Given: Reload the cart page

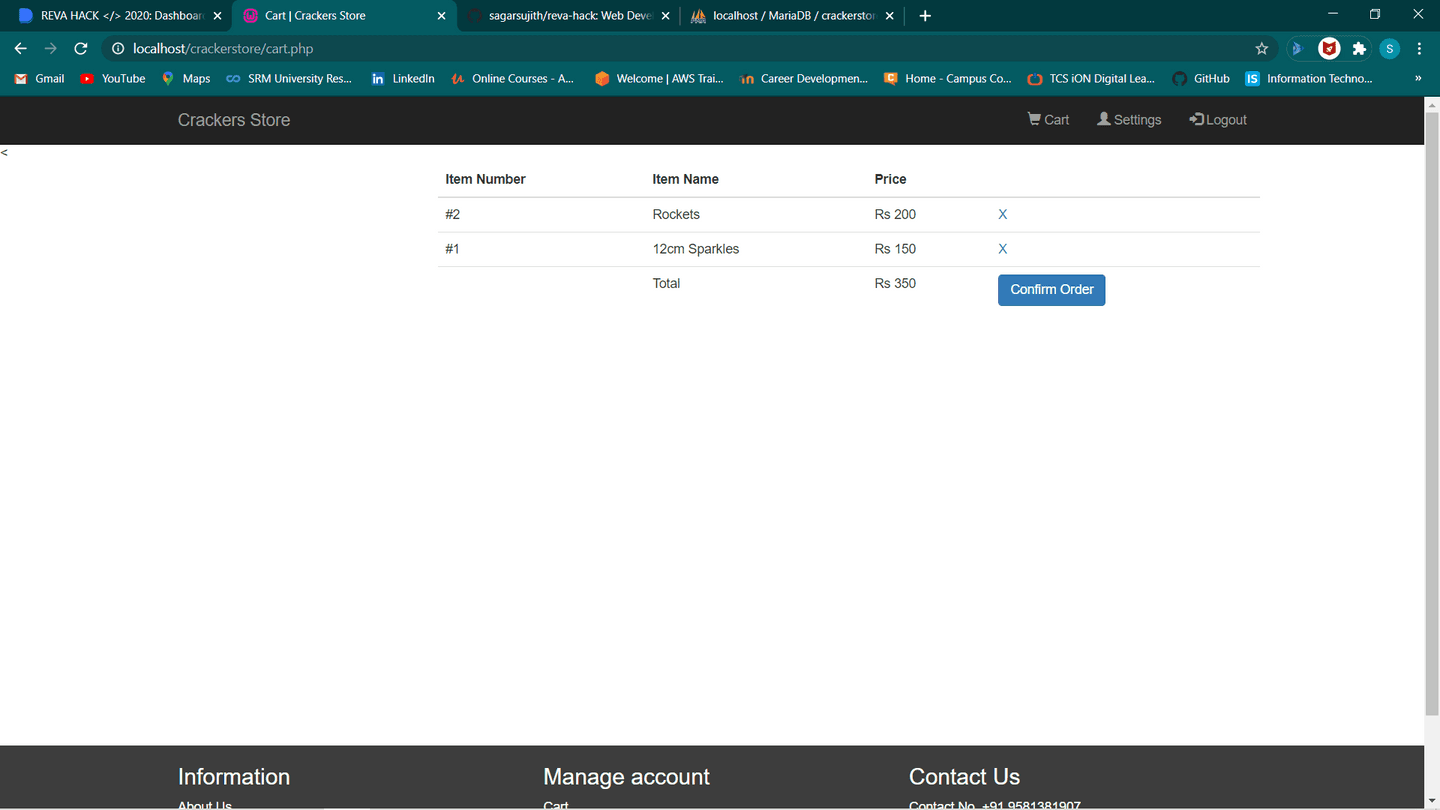Looking at the screenshot, I should [81, 48].
